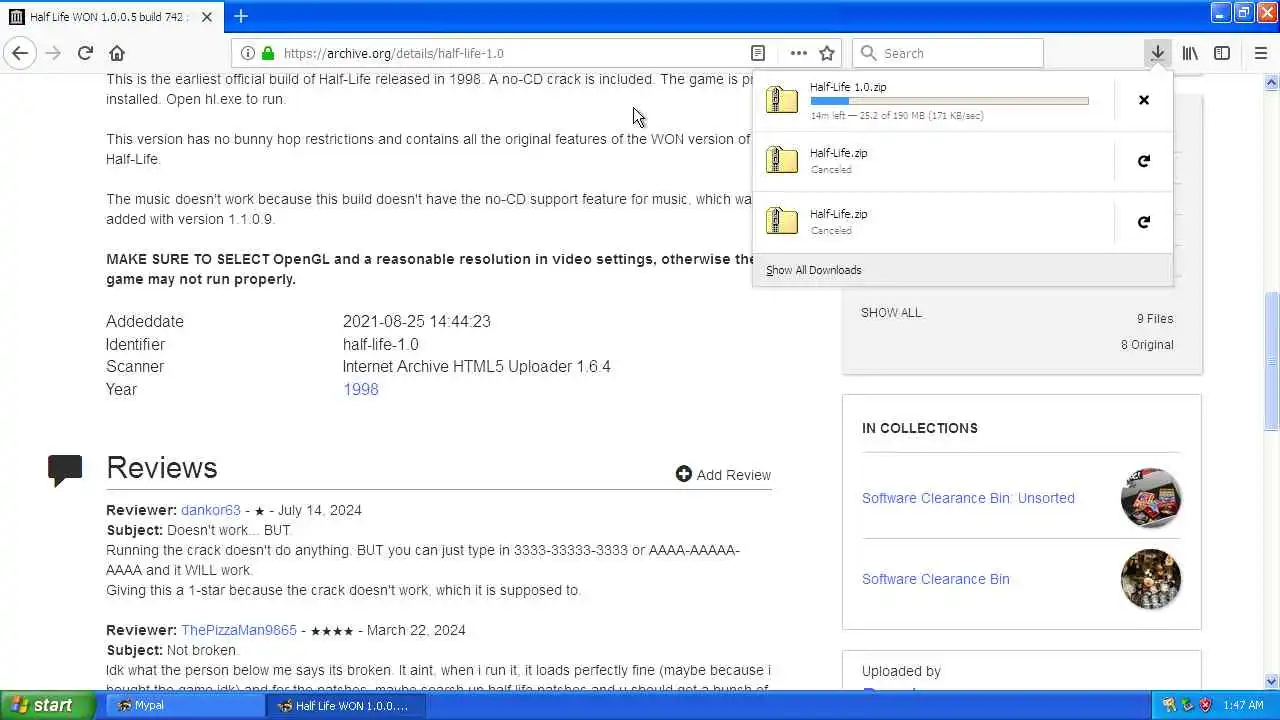Retry first canceled Half-Life.zip download
Screen dimensions: 1280x720
1144,161
